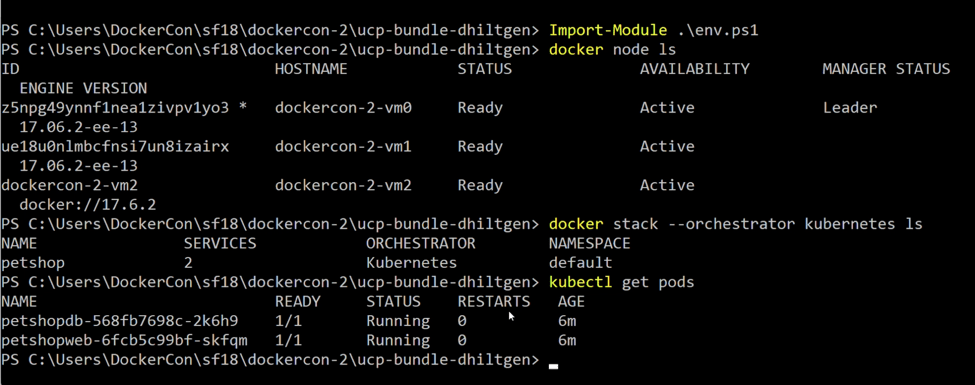Click the MANAGER STATUS column header
The width and height of the screenshot is (975, 385).
tap(886, 68)
